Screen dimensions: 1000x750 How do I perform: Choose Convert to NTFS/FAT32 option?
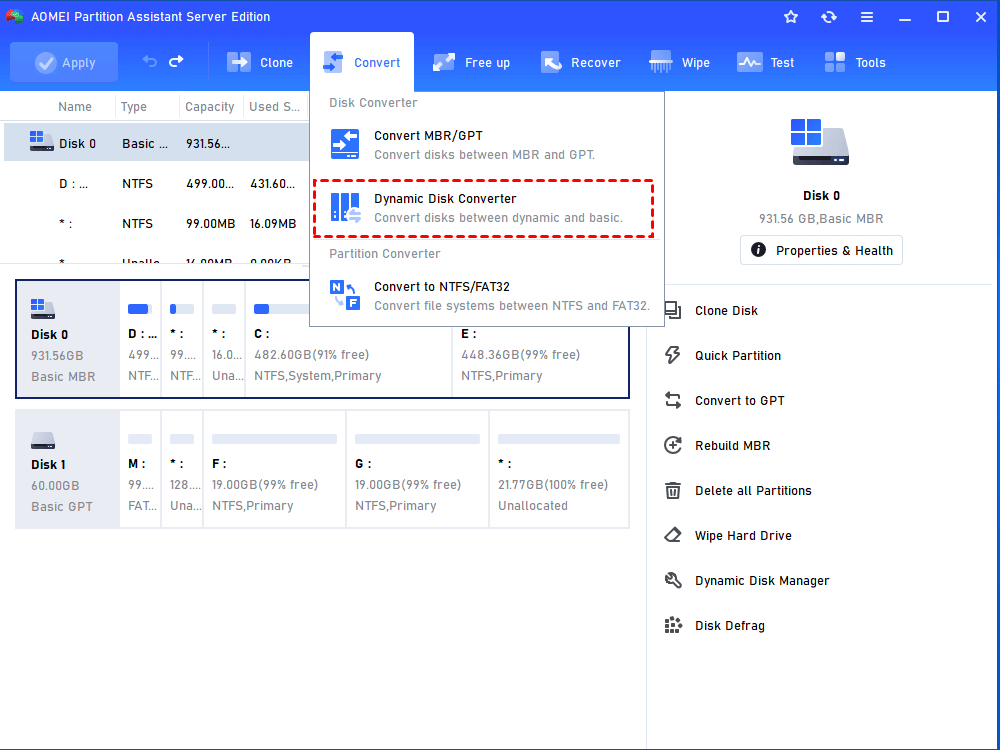click(487, 296)
